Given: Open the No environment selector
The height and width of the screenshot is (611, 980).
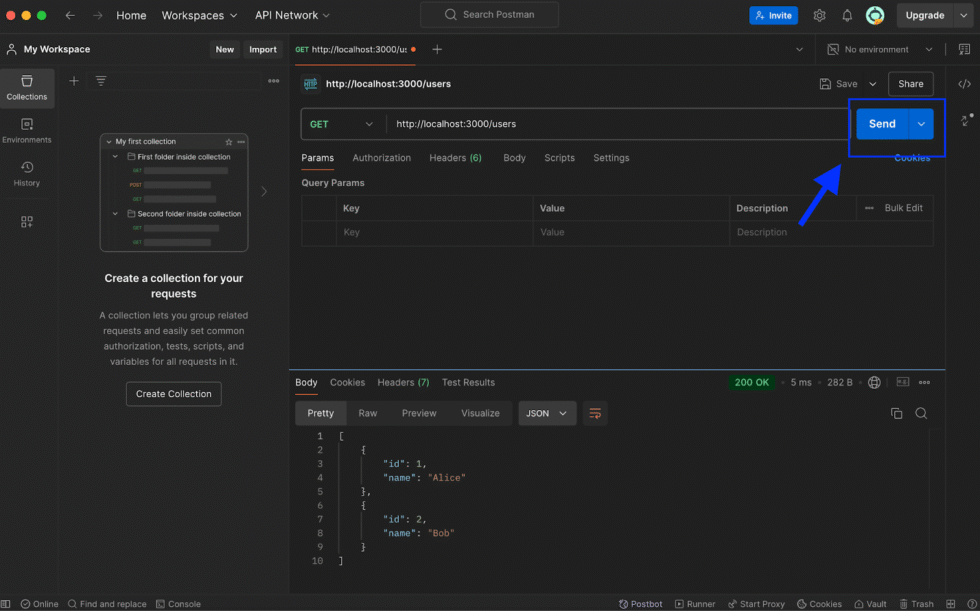Looking at the screenshot, I should 880,49.
